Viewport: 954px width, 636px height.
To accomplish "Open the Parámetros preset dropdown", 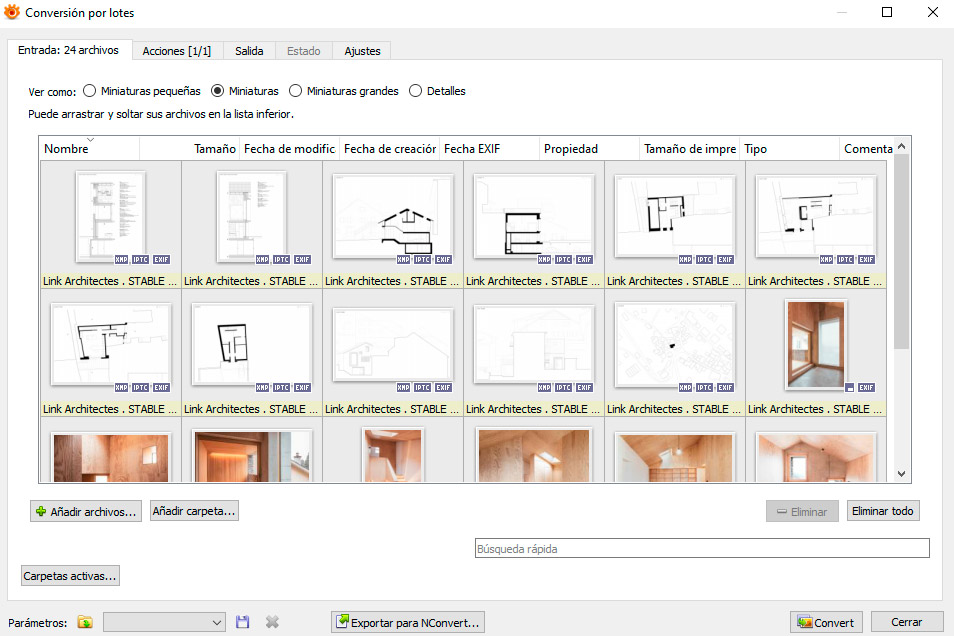I will pos(164,622).
